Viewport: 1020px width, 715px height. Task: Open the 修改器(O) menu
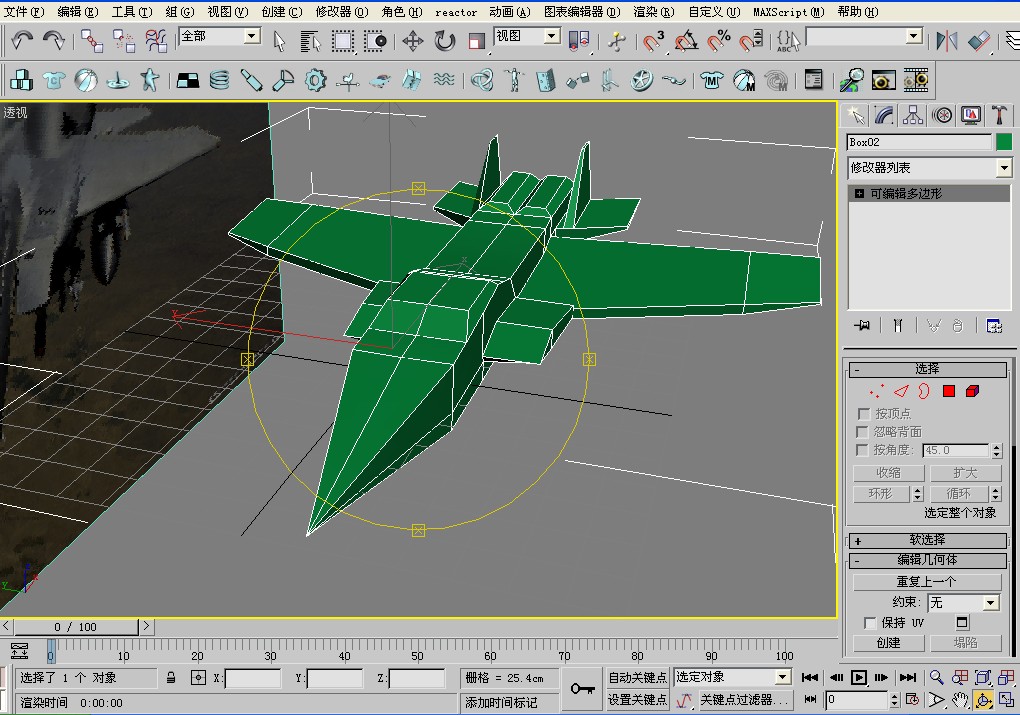pyautogui.click(x=342, y=12)
